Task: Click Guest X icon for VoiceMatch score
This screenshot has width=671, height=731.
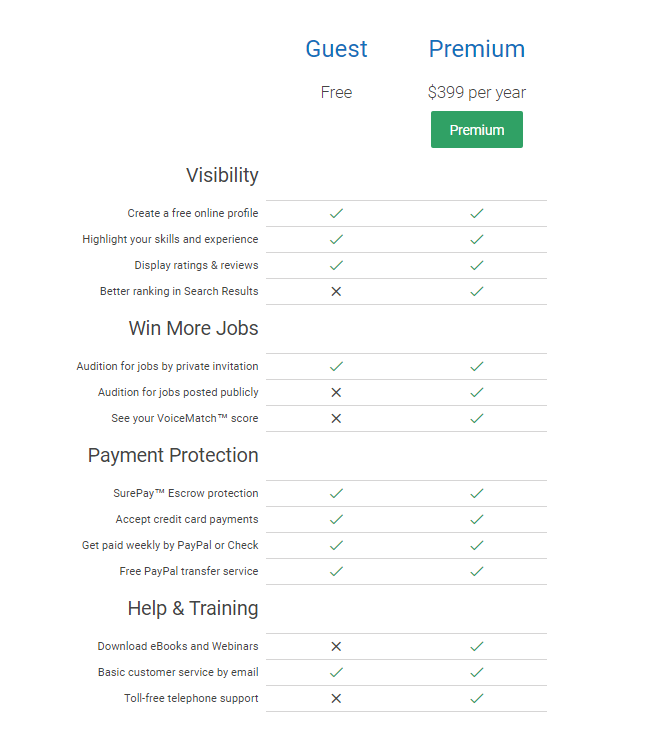Action: pyautogui.click(x=336, y=419)
